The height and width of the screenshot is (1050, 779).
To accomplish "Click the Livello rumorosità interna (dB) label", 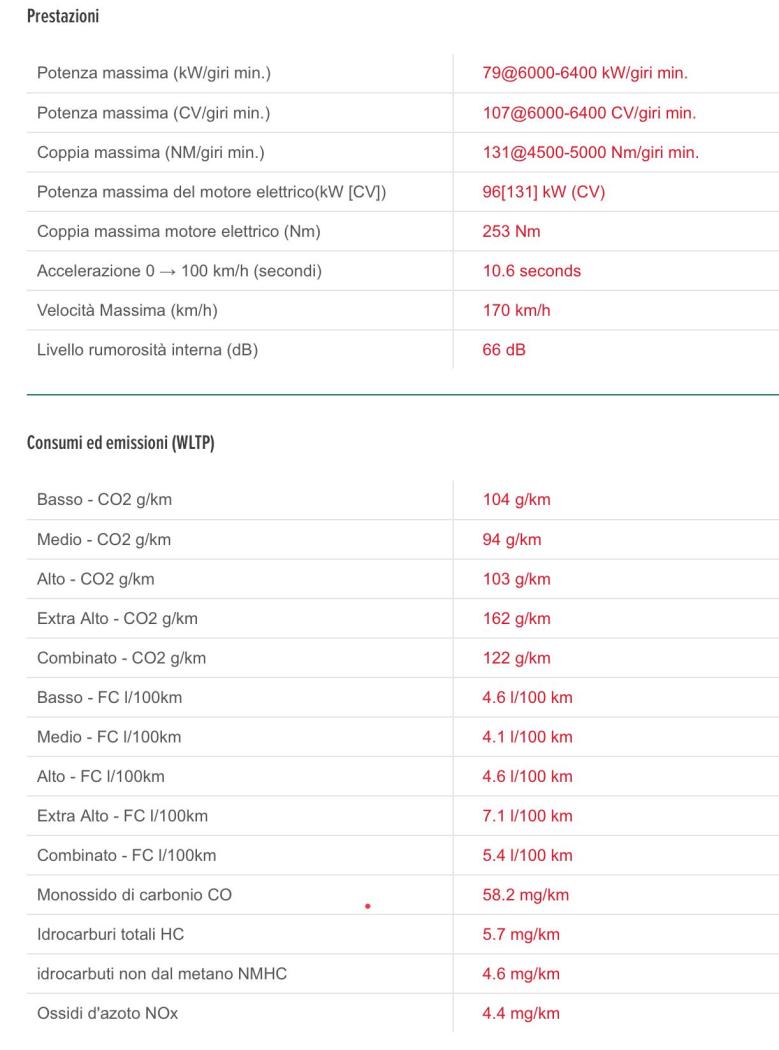I will 148,349.
